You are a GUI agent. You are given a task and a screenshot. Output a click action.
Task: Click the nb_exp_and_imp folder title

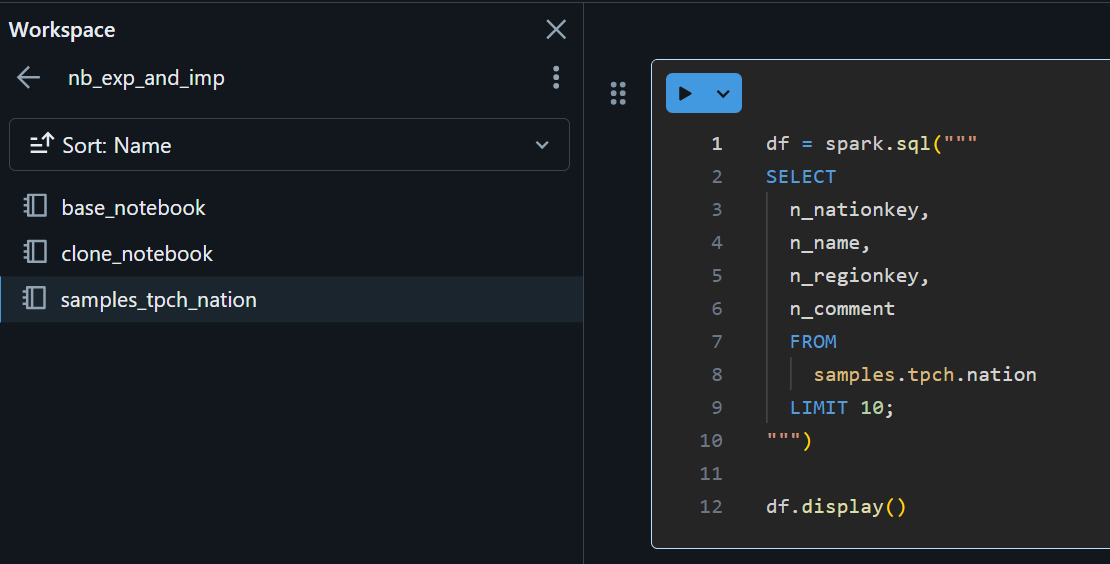coord(146,78)
